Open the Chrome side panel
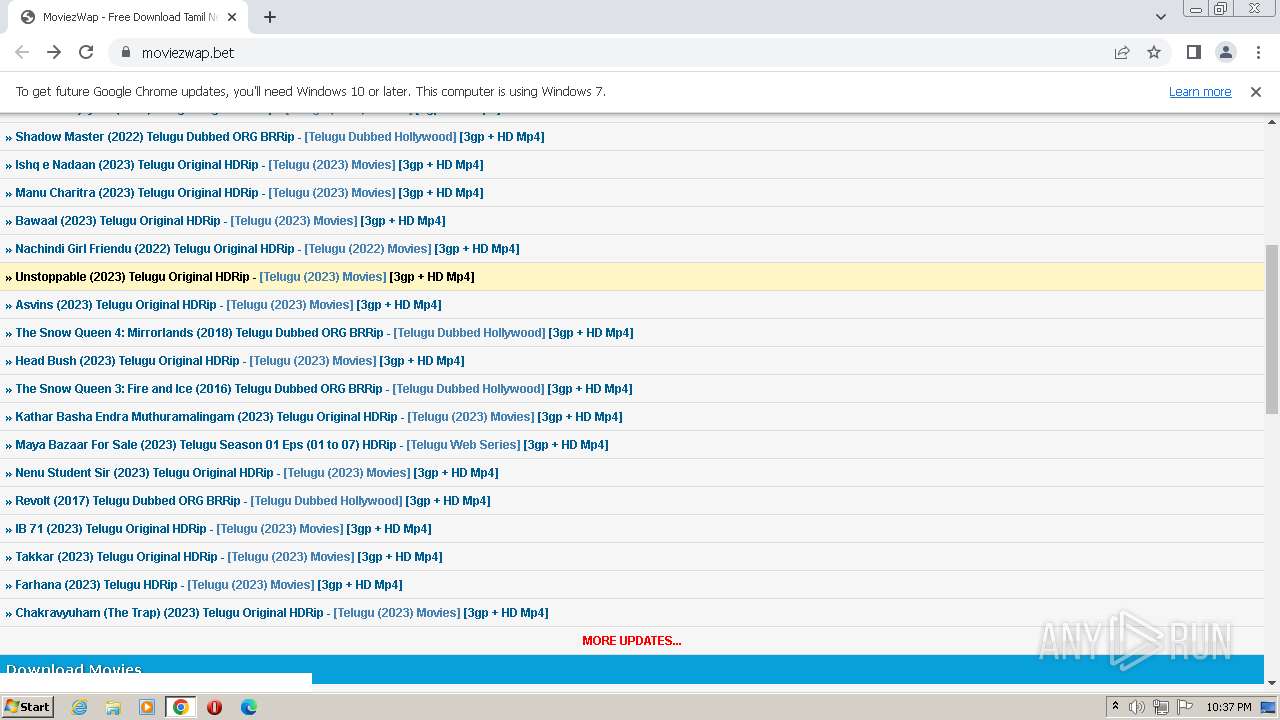This screenshot has width=1280, height=720. 1193,52
